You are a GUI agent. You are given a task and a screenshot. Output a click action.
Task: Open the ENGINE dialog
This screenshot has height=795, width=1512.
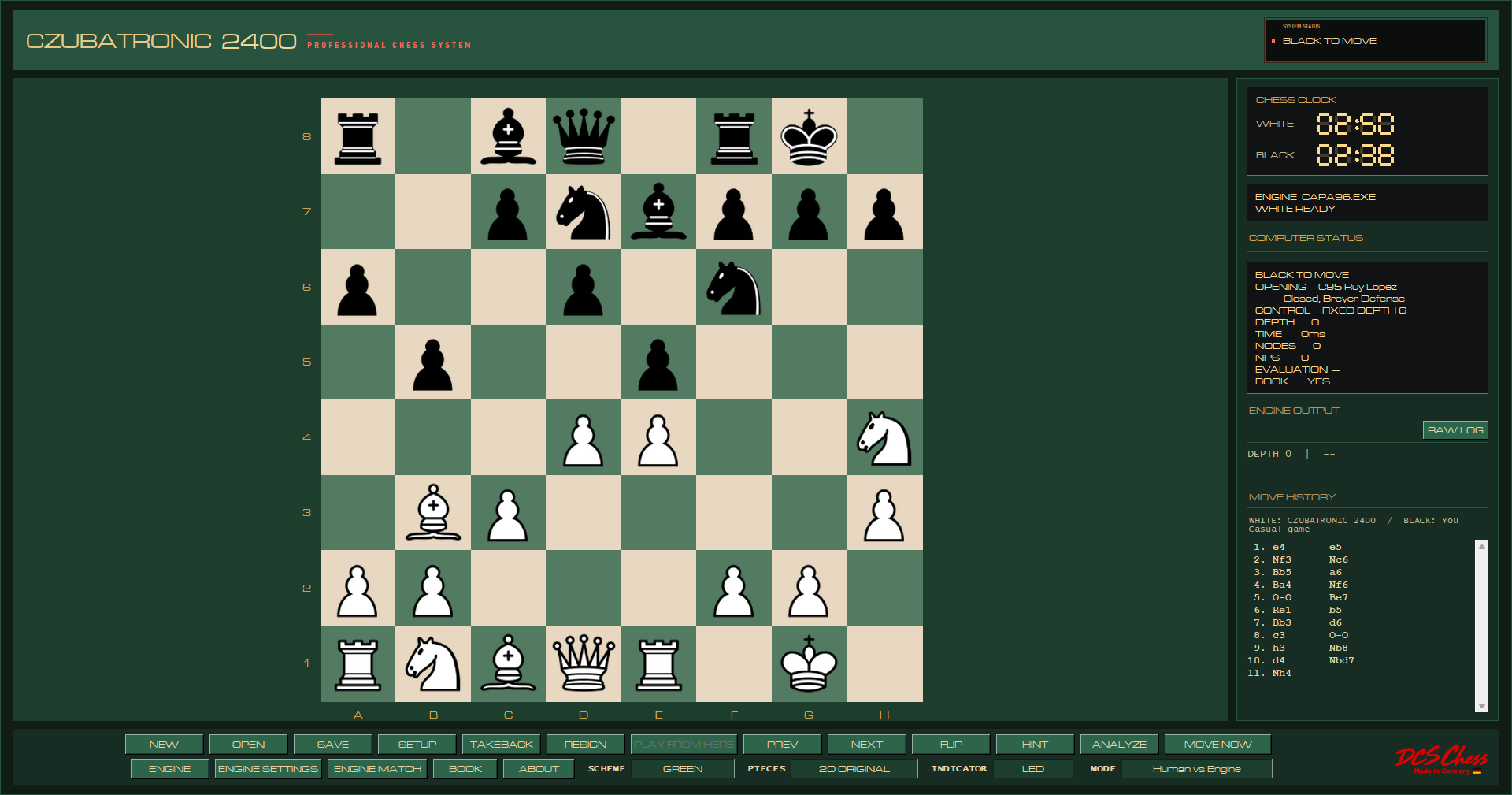[169, 769]
